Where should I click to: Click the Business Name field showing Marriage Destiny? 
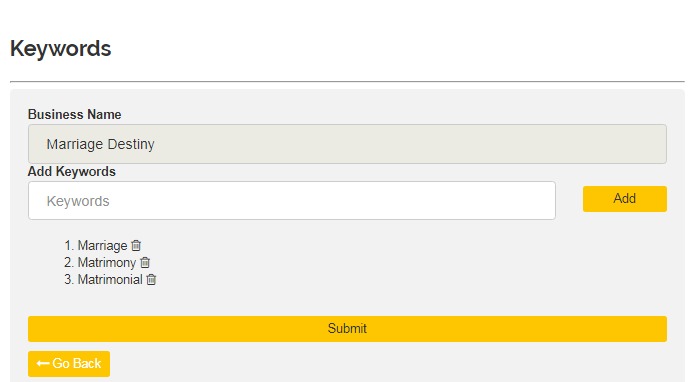[347, 144]
